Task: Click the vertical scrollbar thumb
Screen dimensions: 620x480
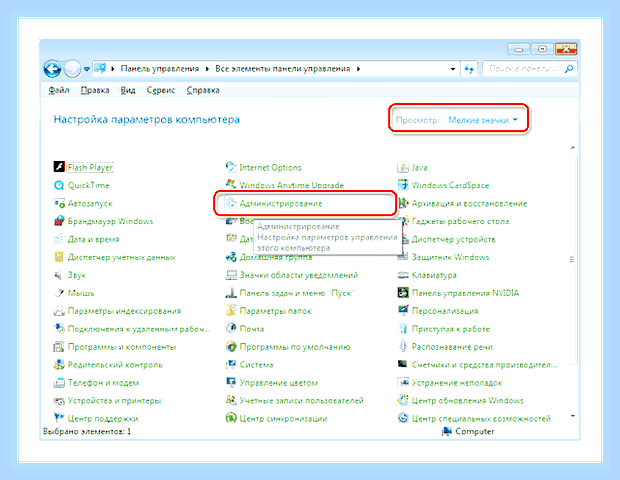Action: click(572, 259)
